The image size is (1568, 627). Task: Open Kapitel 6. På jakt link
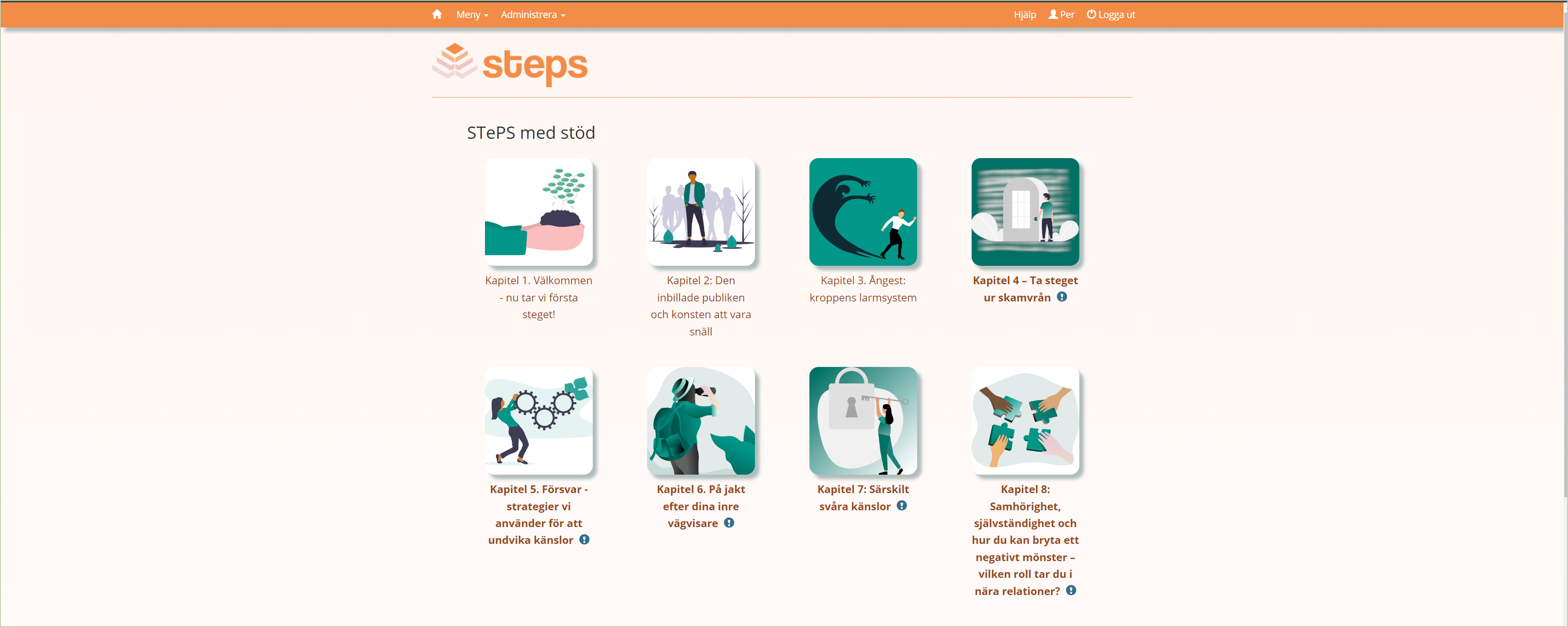pyautogui.click(x=700, y=507)
